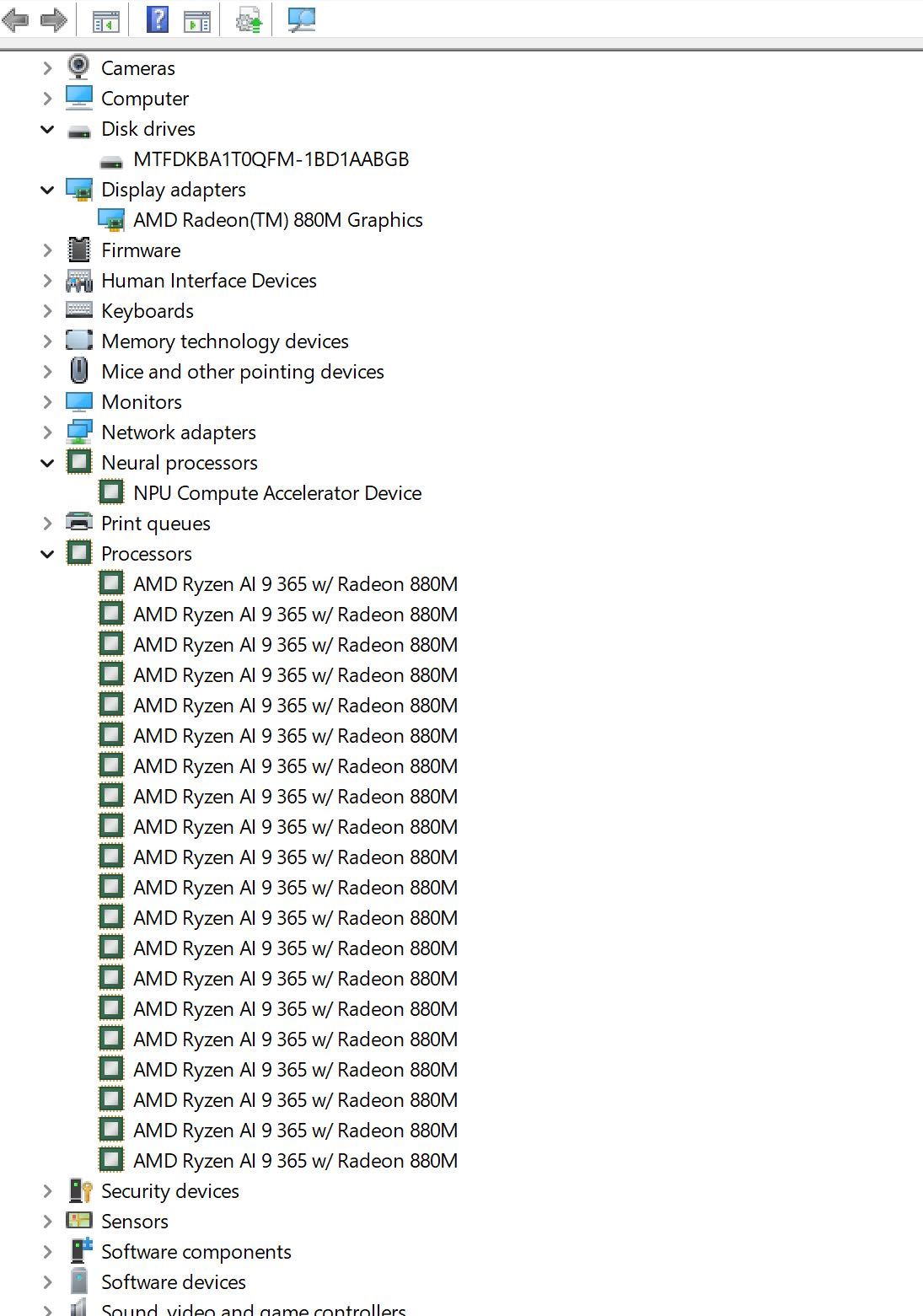This screenshot has width=923, height=1316.
Task: Expand the Sensors category chevron
Action: [47, 1222]
